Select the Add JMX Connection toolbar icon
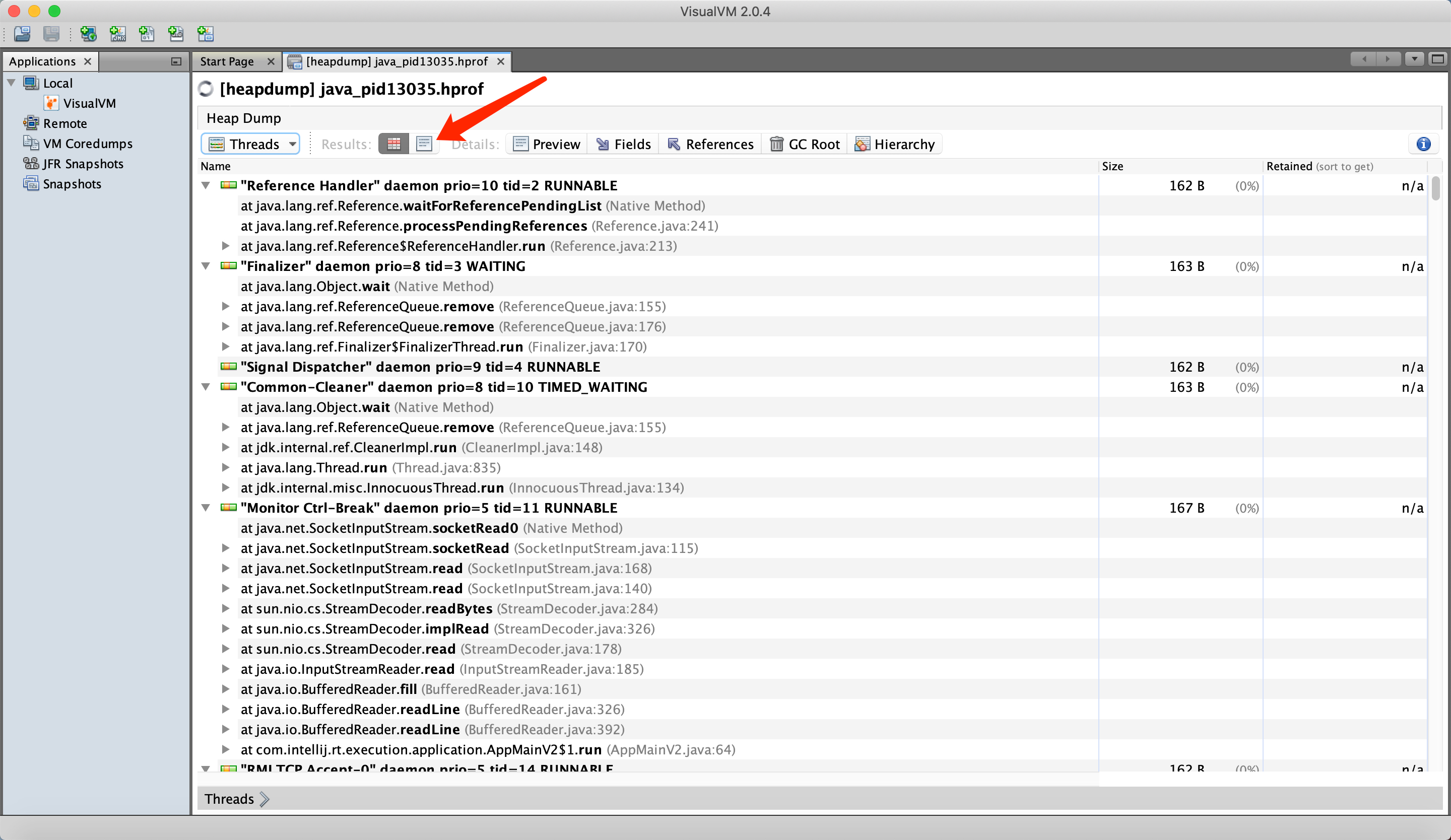The height and width of the screenshot is (840, 1451). [117, 34]
